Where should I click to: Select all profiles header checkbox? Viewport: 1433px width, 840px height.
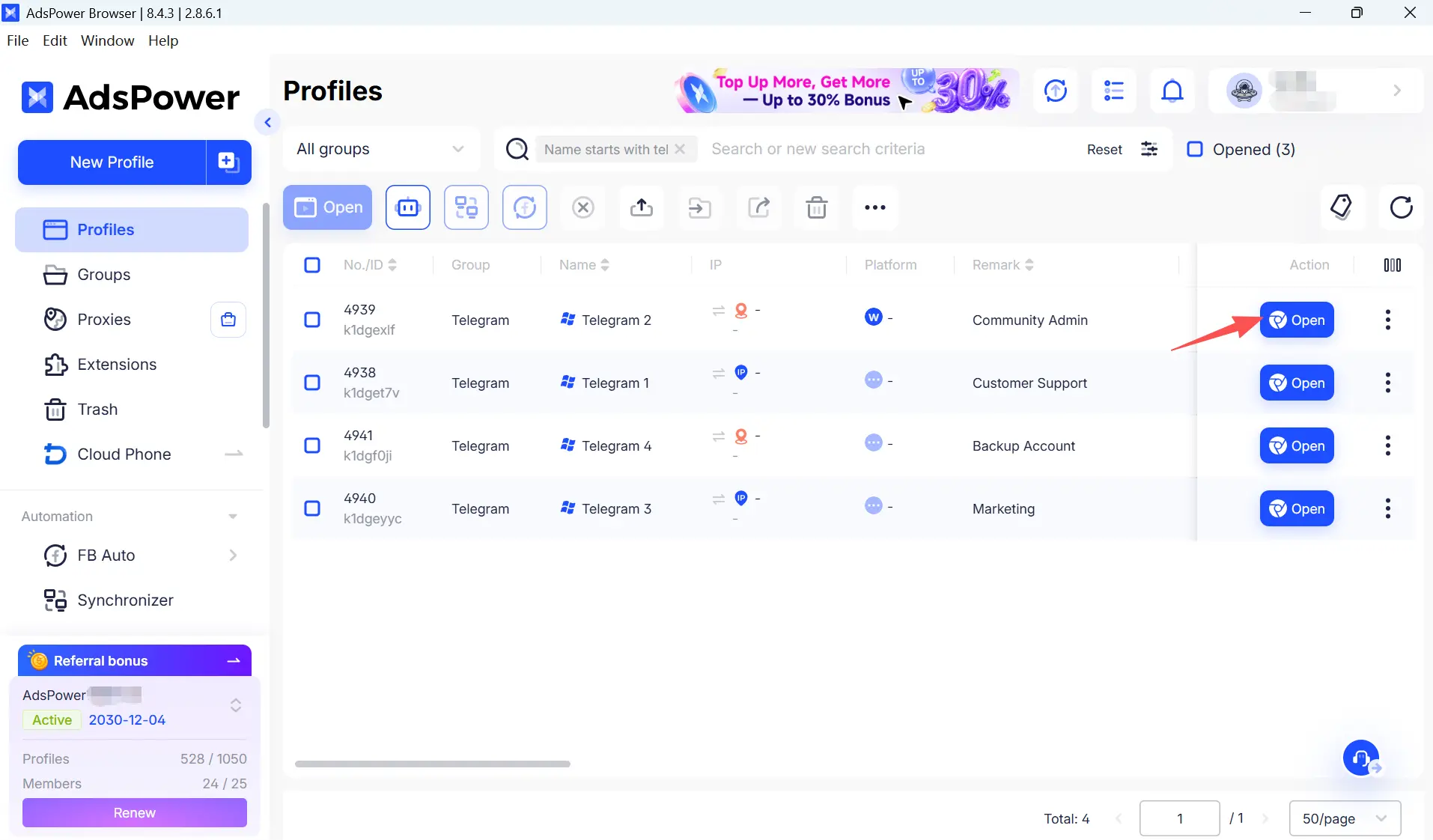(x=312, y=265)
